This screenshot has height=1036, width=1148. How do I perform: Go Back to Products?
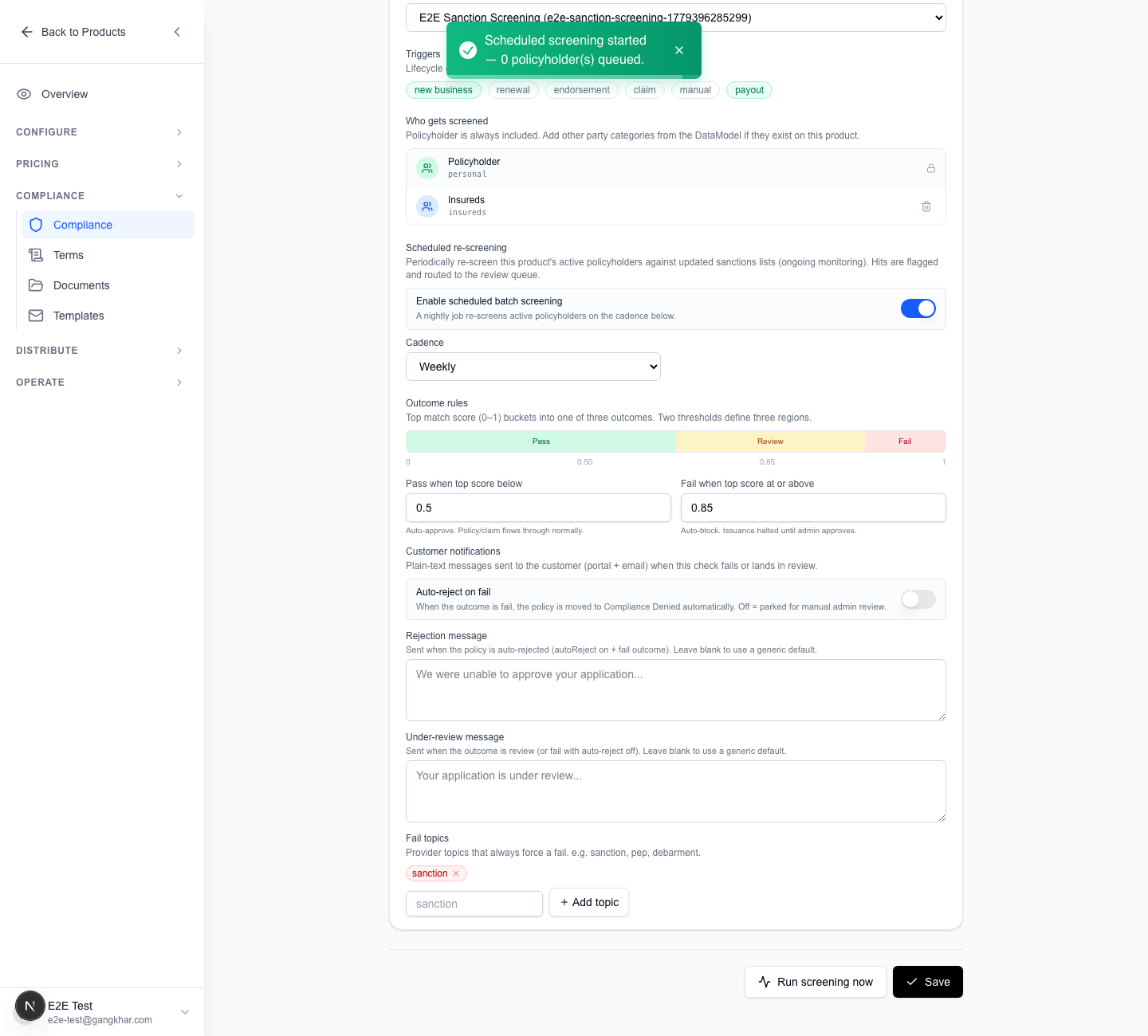[73, 32]
